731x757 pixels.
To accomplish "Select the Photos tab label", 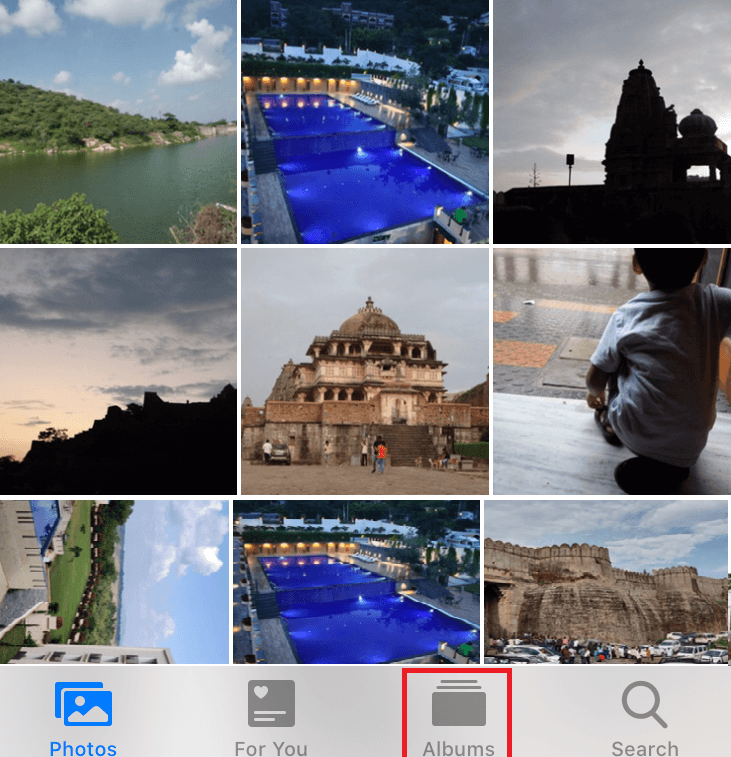I will (x=83, y=747).
